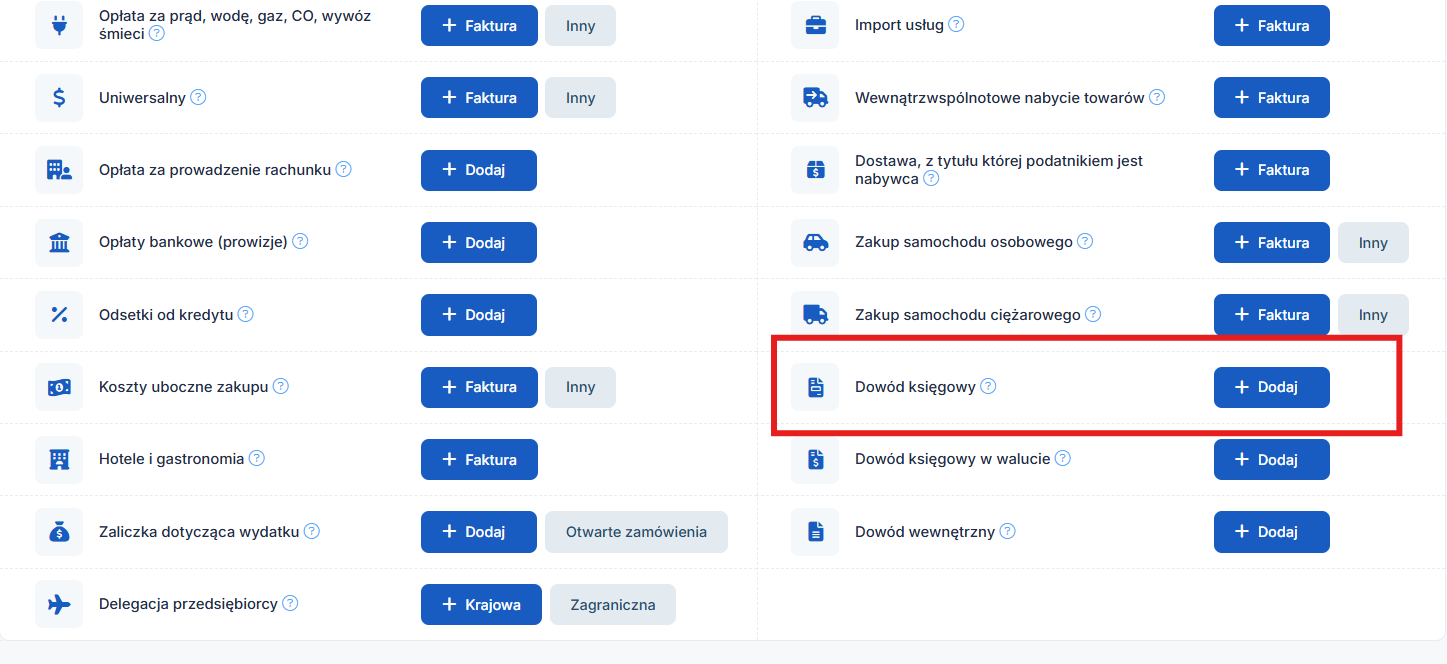Image resolution: width=1447 pixels, height=664 pixels.
Task: Add Faktura for Hotele i gastronomia
Action: [x=479, y=460]
